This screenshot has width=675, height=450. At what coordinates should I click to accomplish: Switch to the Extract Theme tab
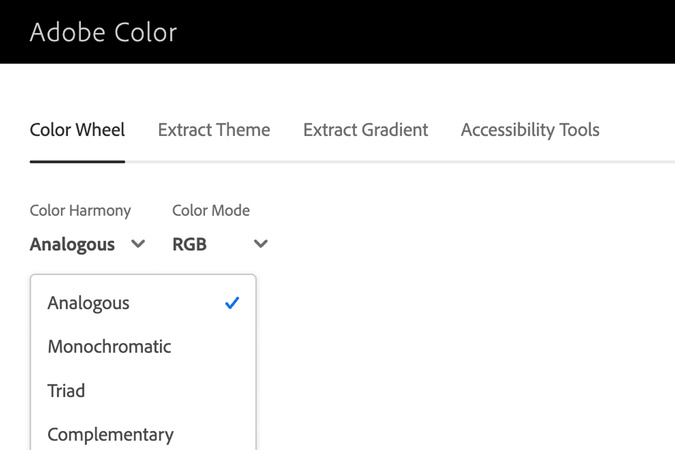click(x=214, y=130)
